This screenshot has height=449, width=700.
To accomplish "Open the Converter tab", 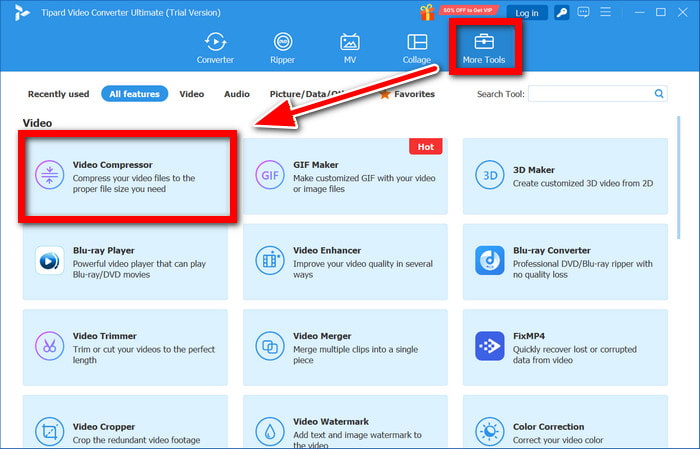I will click(x=215, y=49).
